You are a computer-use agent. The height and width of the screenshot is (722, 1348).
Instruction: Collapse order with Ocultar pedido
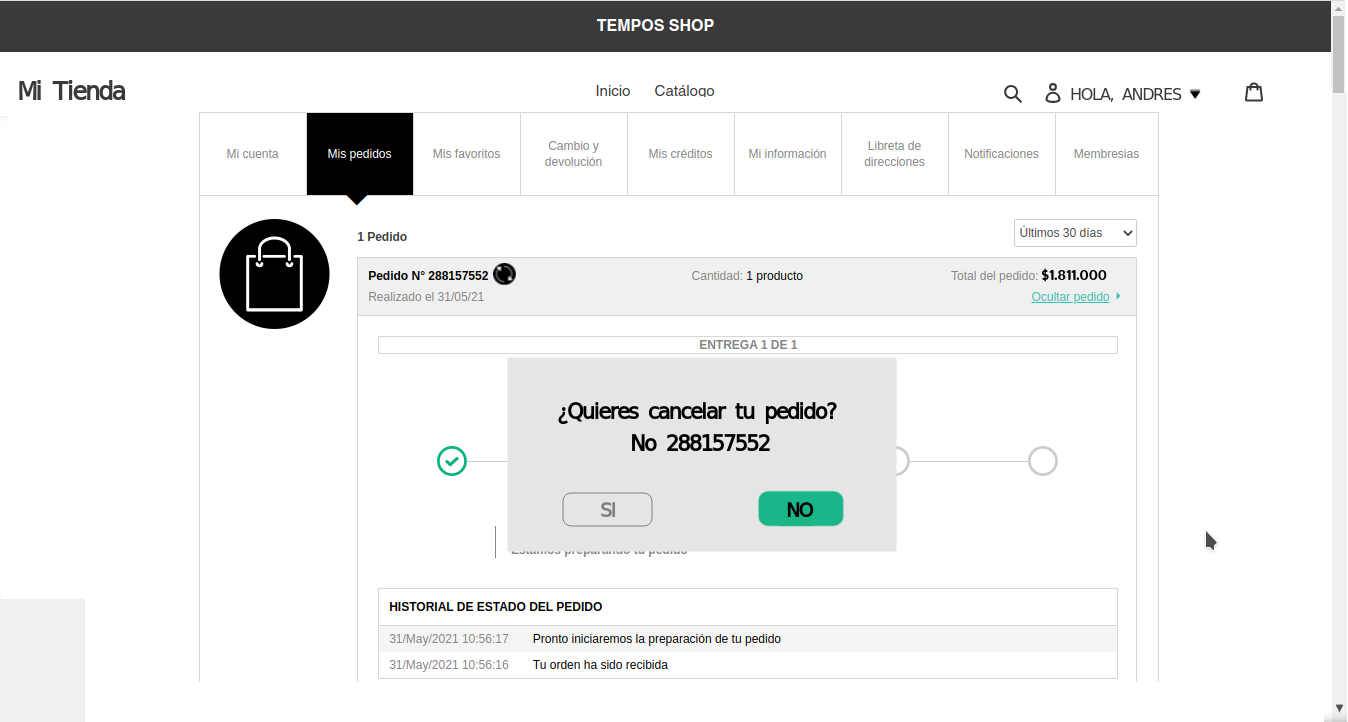[x=1070, y=297]
